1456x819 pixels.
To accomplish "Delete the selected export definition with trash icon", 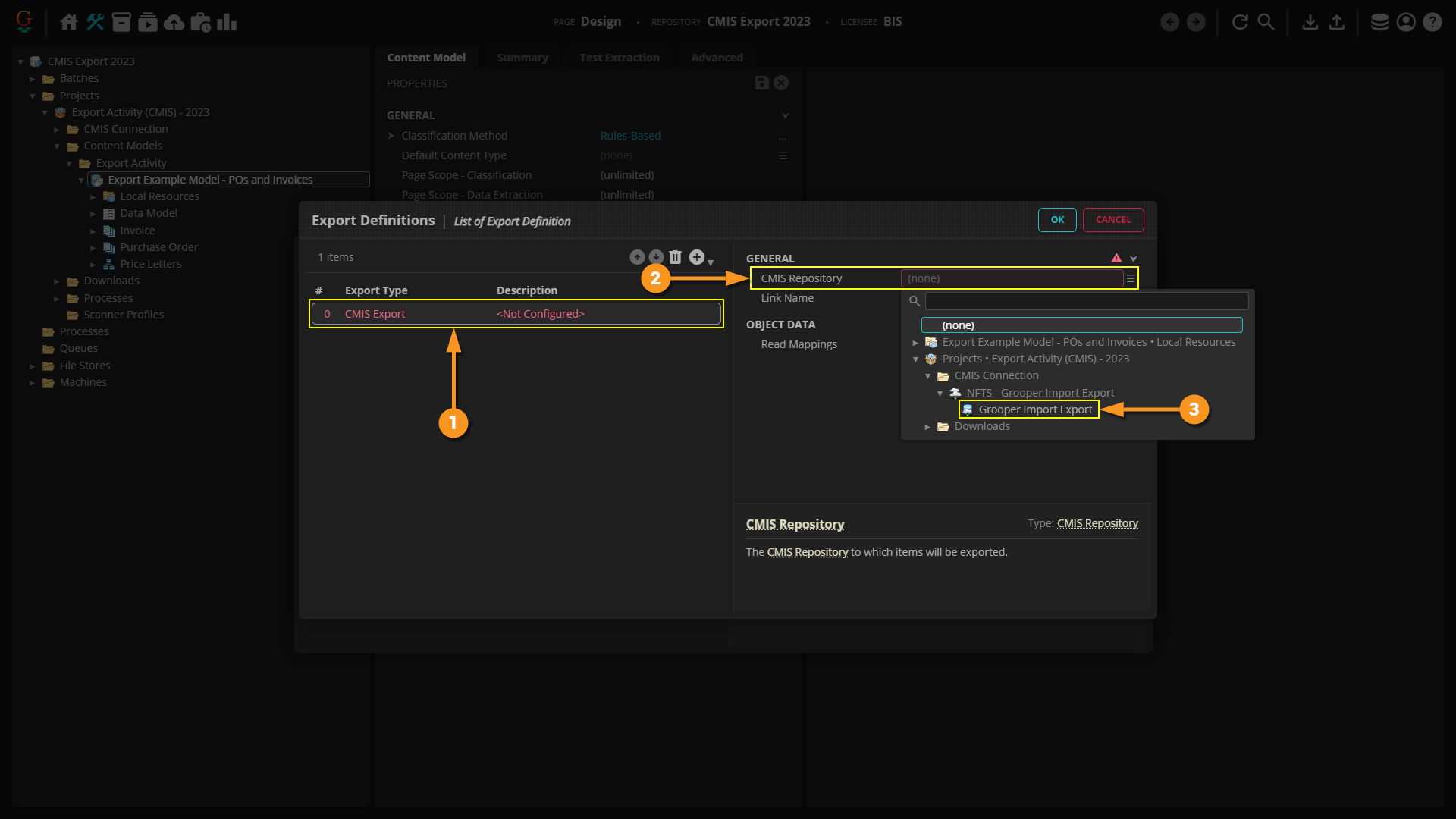I will [x=675, y=257].
